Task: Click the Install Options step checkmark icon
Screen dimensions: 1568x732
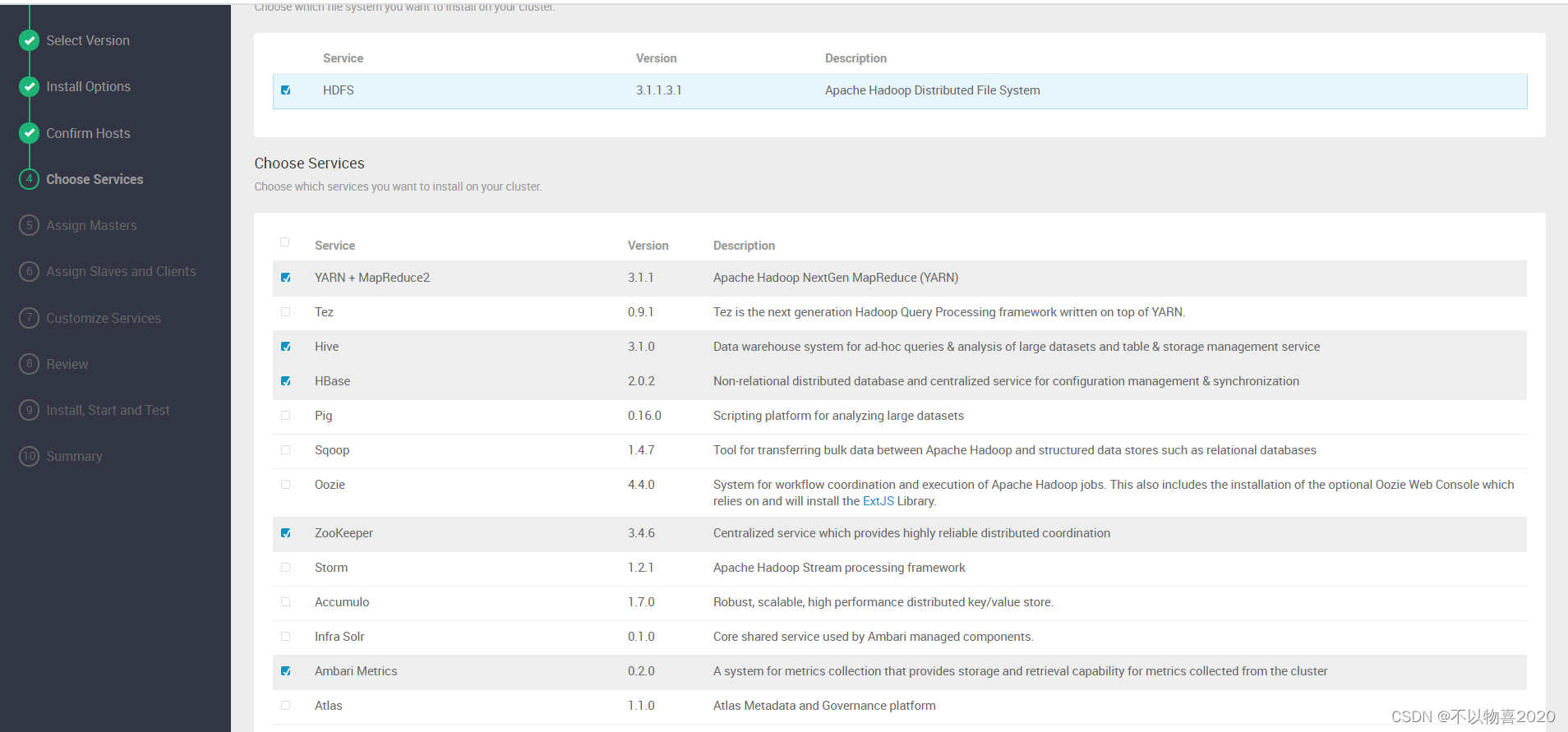Action: 30,86
